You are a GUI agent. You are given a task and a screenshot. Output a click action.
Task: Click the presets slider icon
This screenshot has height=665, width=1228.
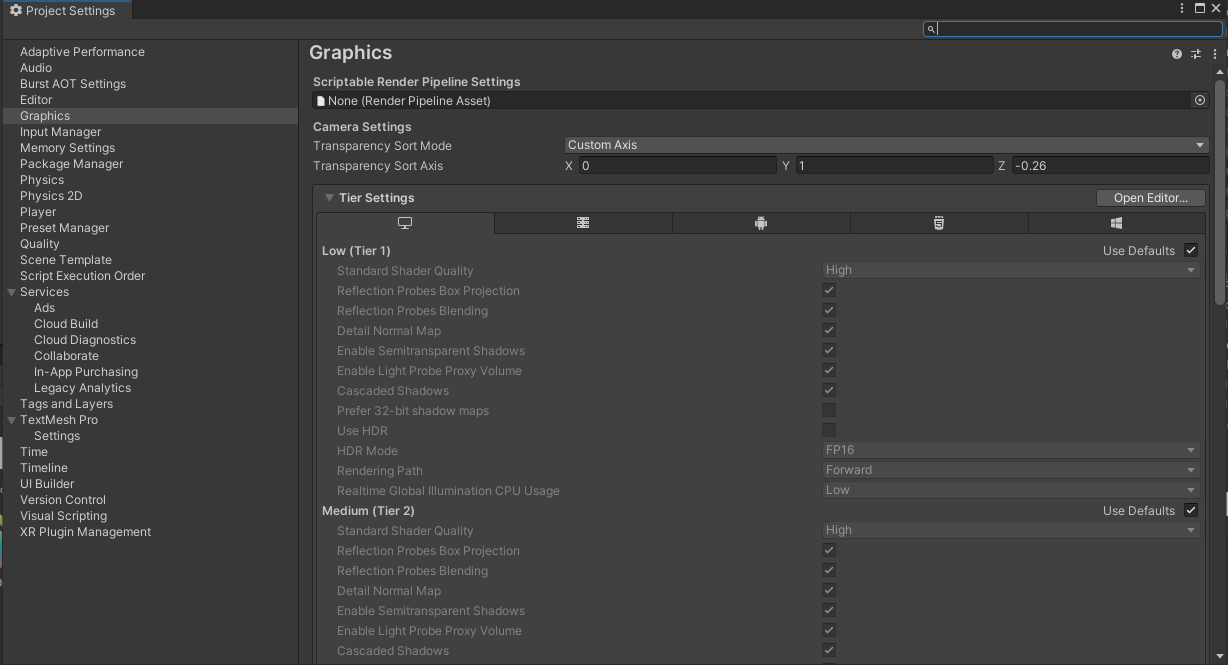[x=1196, y=54]
